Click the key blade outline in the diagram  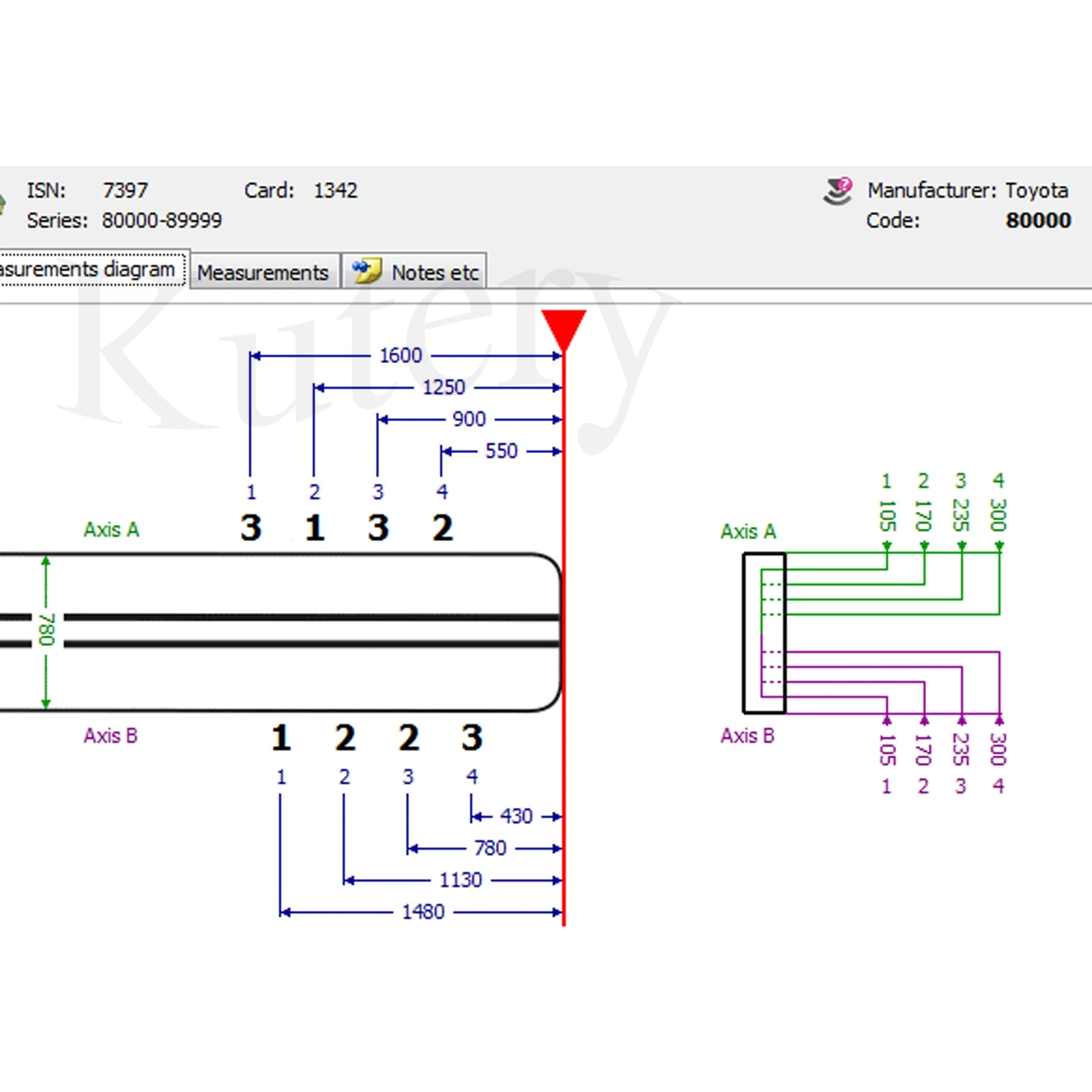280,632
